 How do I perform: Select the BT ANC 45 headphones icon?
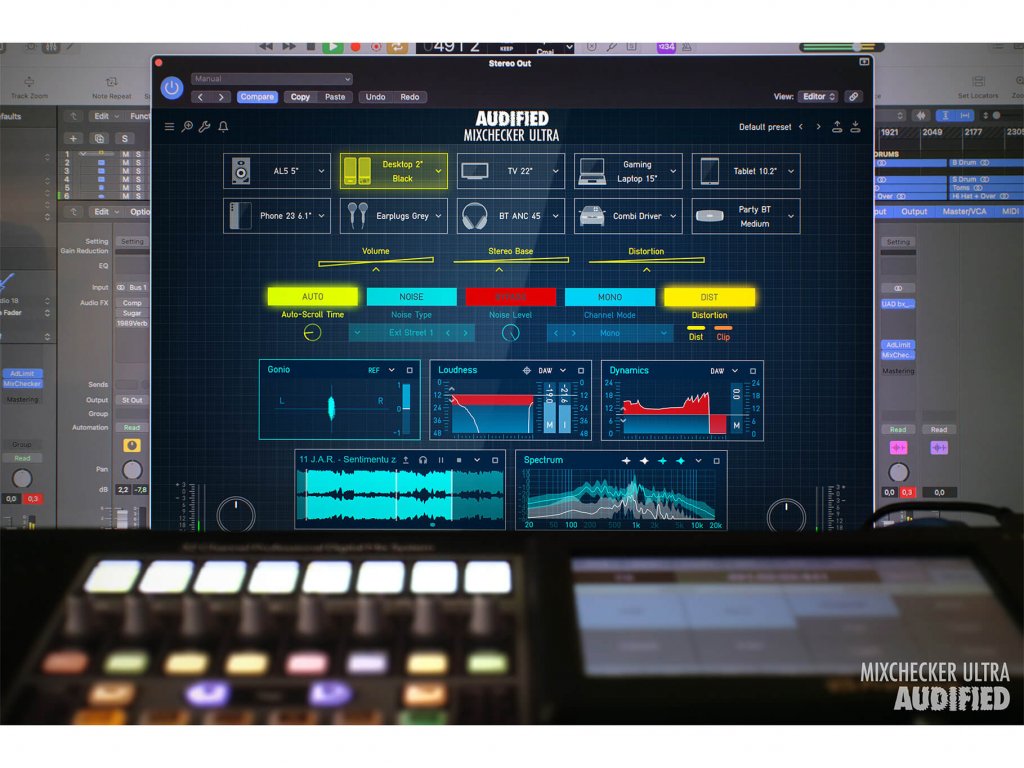pos(475,216)
